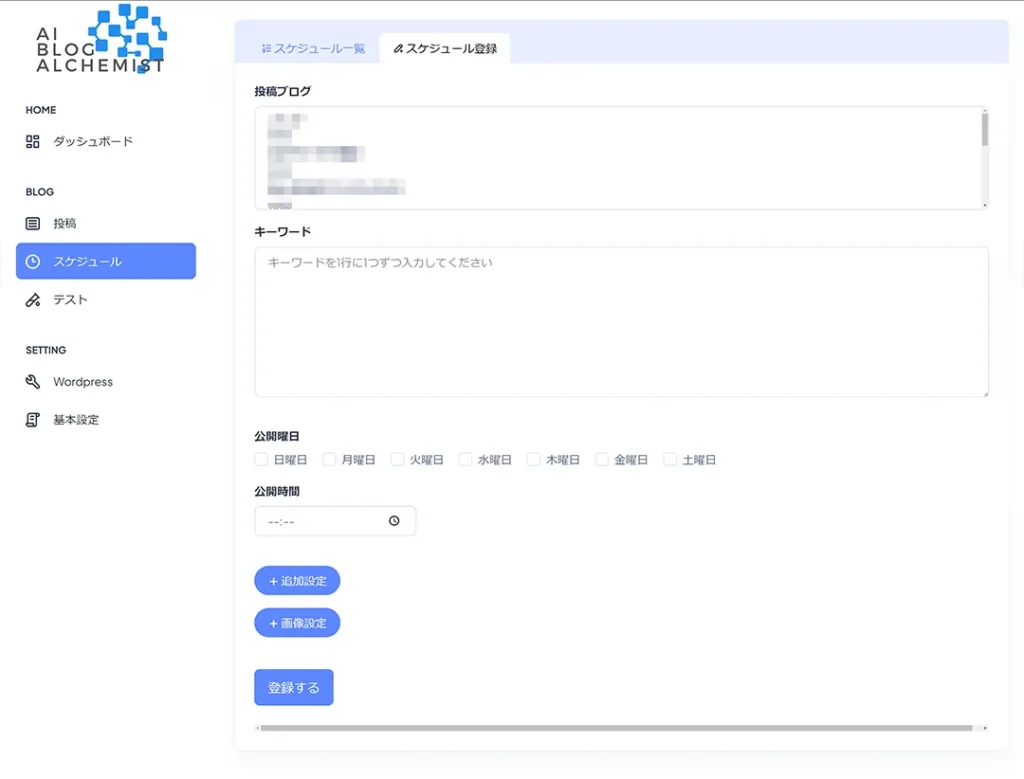Click the wrench icon next to Wordpress
The image size is (1024, 779).
[31, 381]
